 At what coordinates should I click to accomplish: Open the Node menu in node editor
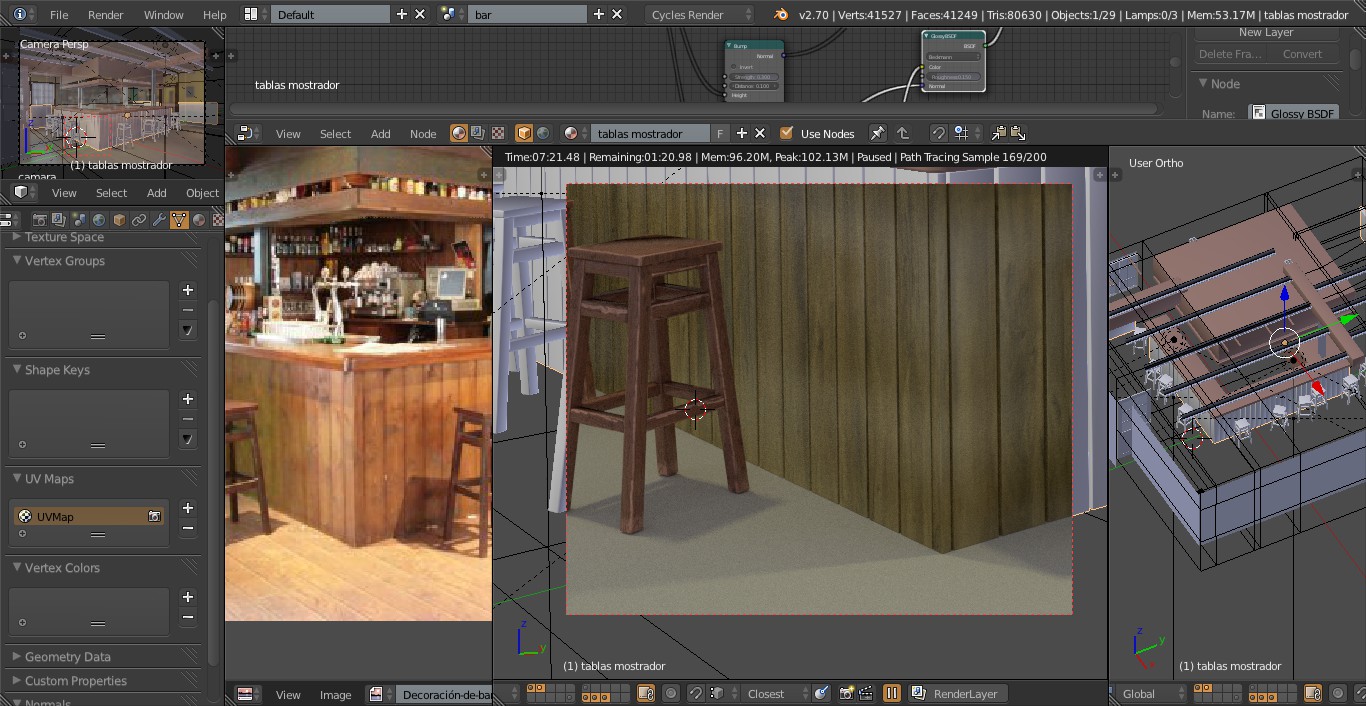click(x=423, y=133)
